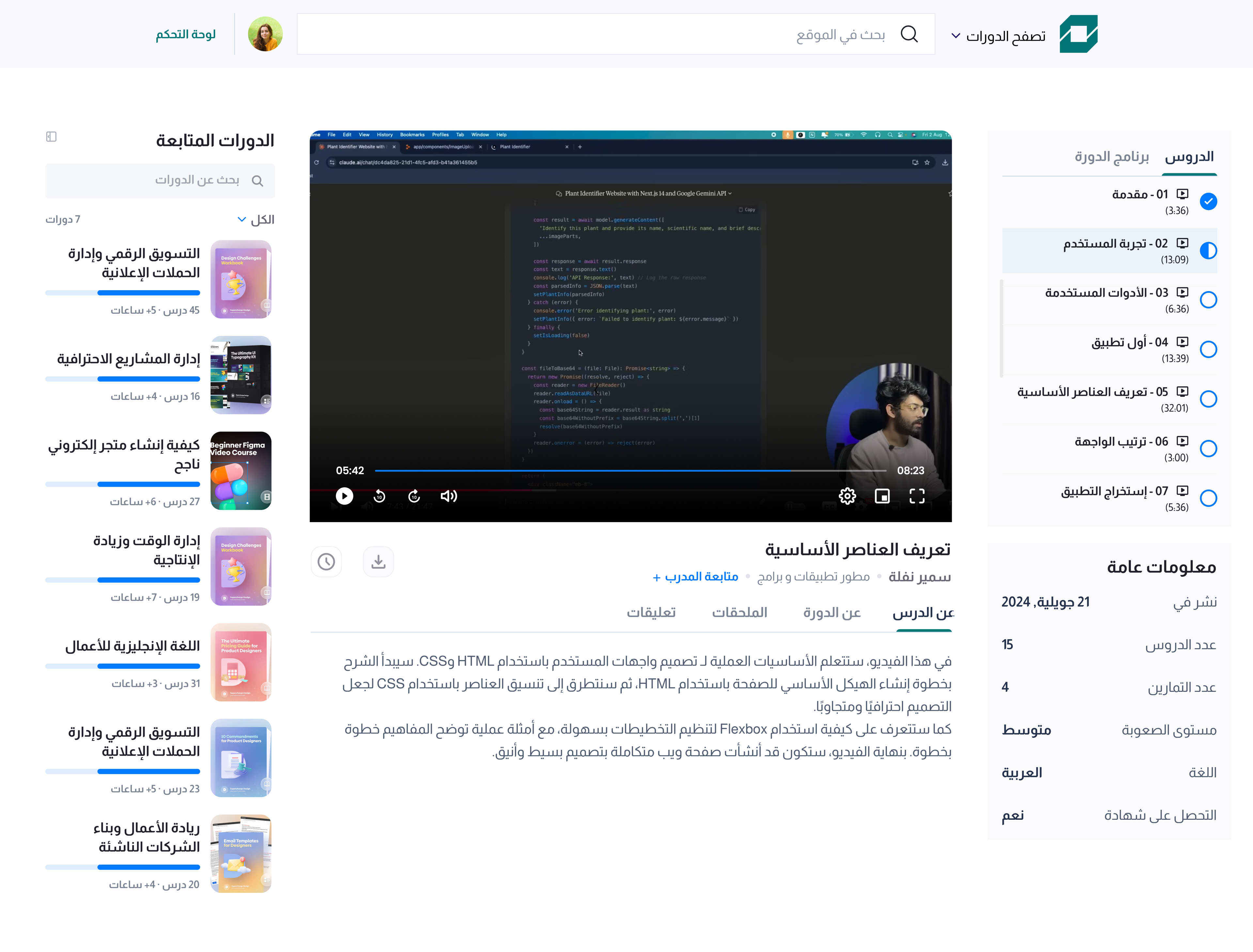Open the user profile avatar
The height and width of the screenshot is (952, 1253).
click(x=265, y=34)
